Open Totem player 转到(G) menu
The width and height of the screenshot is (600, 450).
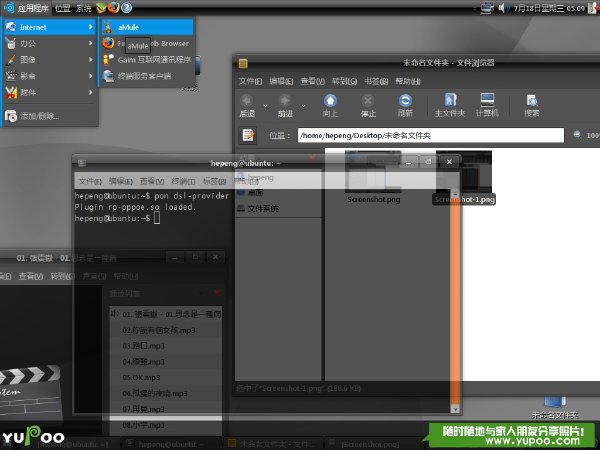(63, 276)
